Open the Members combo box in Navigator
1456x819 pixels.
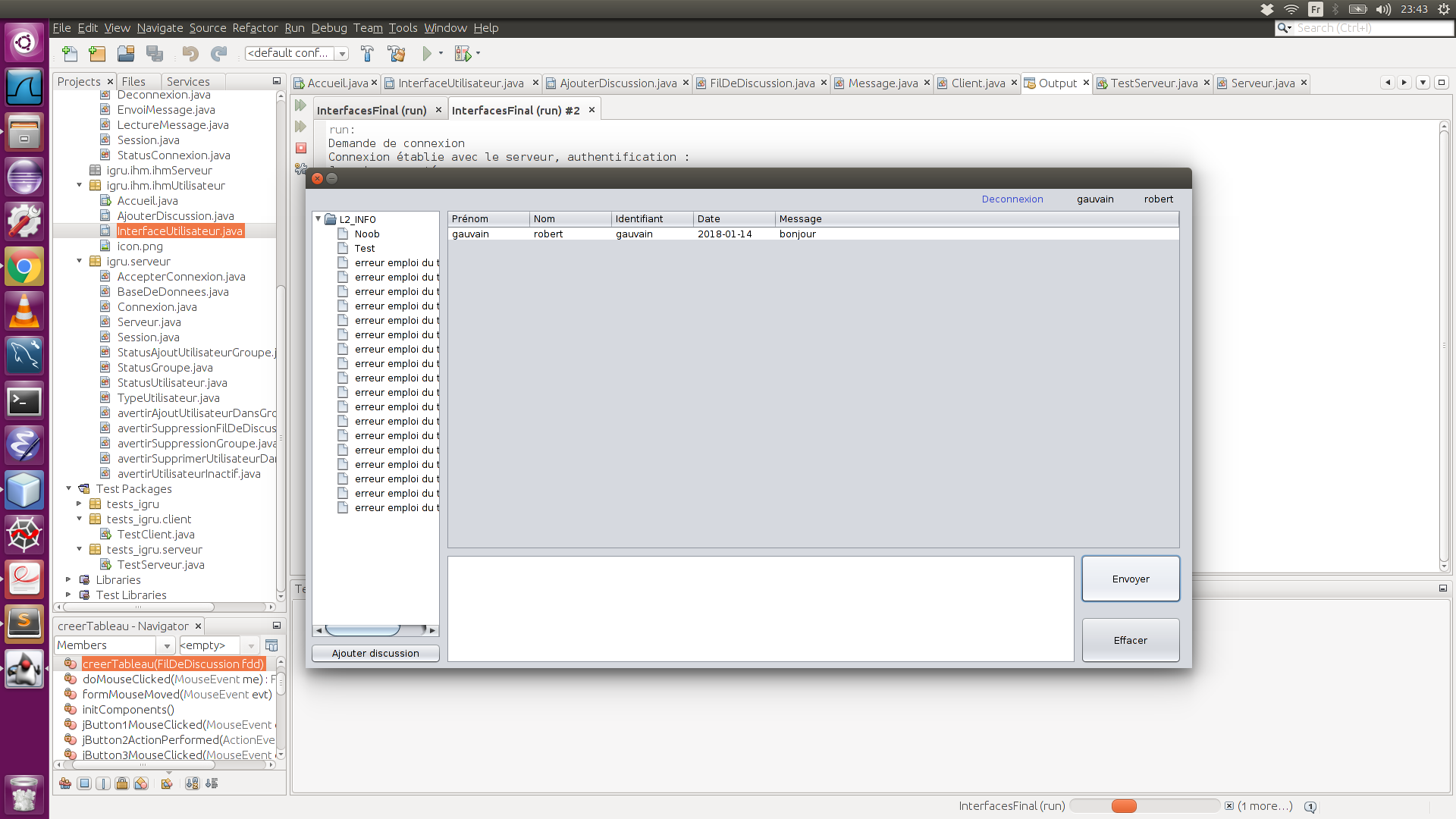coord(115,645)
